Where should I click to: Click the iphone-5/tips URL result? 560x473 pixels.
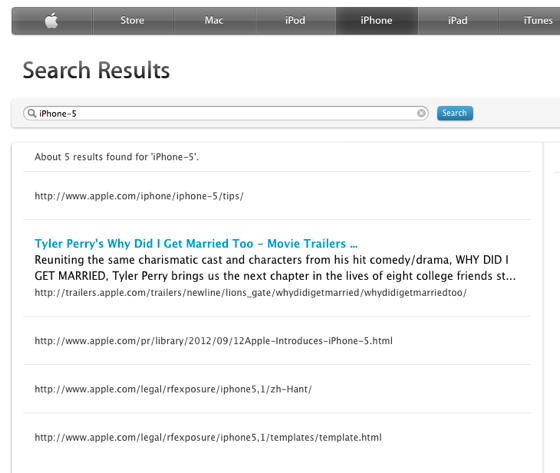139,196
